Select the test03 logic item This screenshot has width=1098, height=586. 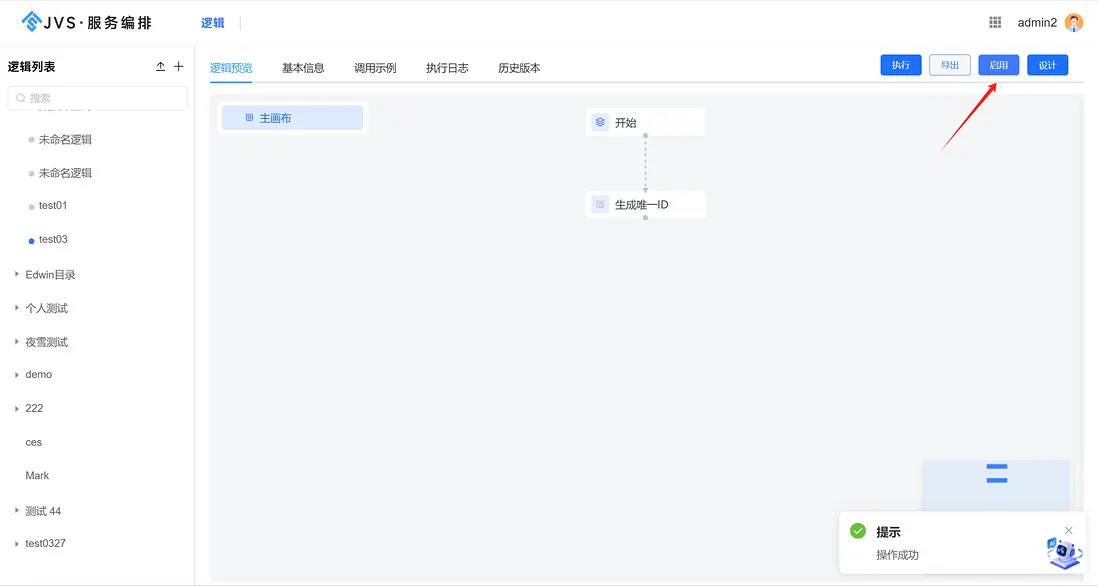click(53, 239)
